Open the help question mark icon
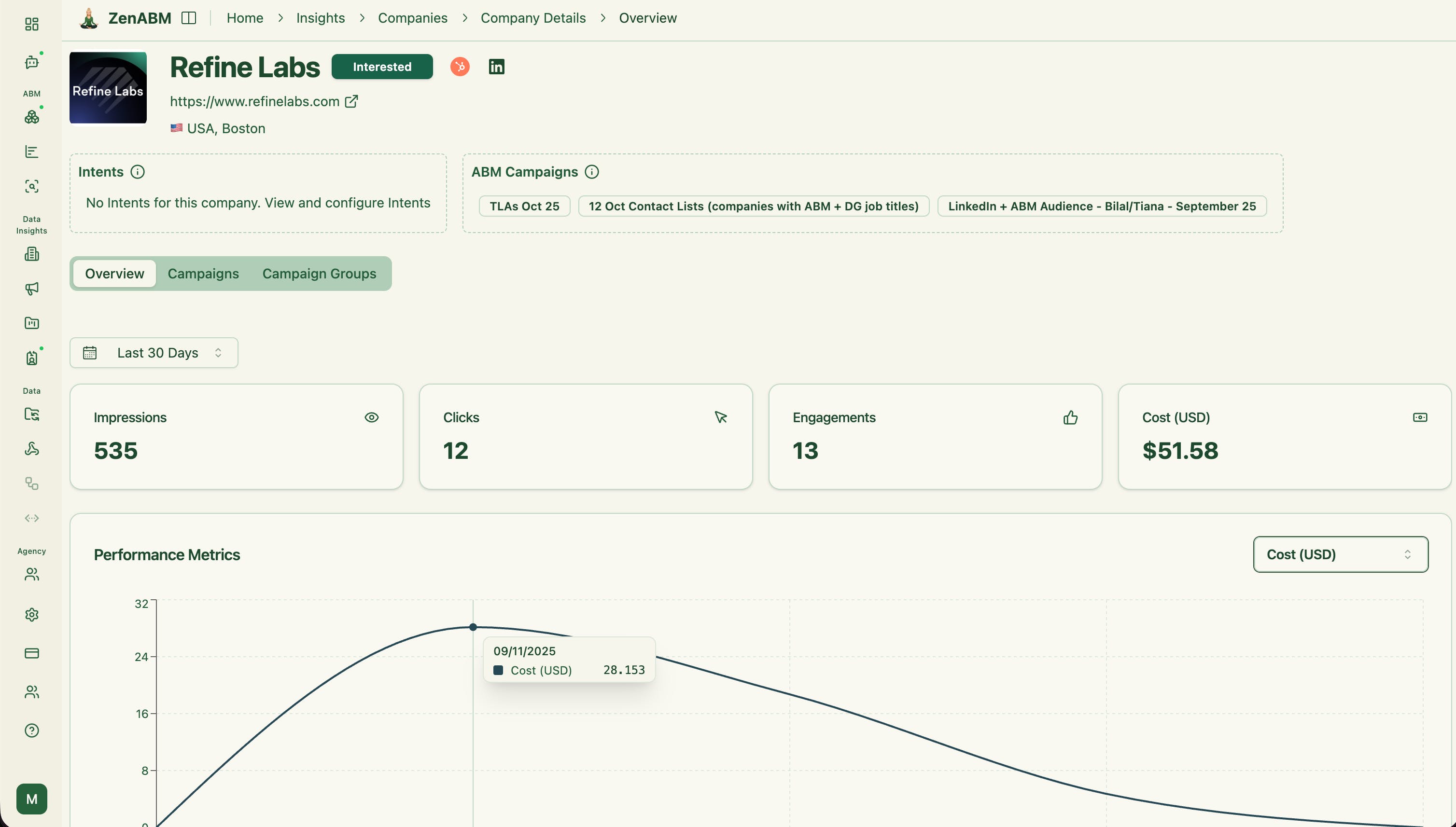Viewport: 1456px width, 827px height. click(x=32, y=731)
